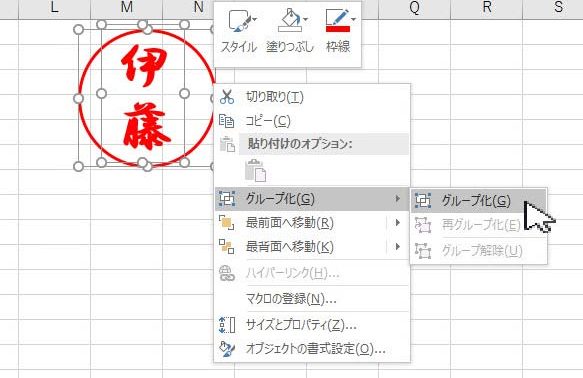
Task: Choose マクロの登録(N)... menu item
Action: pos(312,298)
